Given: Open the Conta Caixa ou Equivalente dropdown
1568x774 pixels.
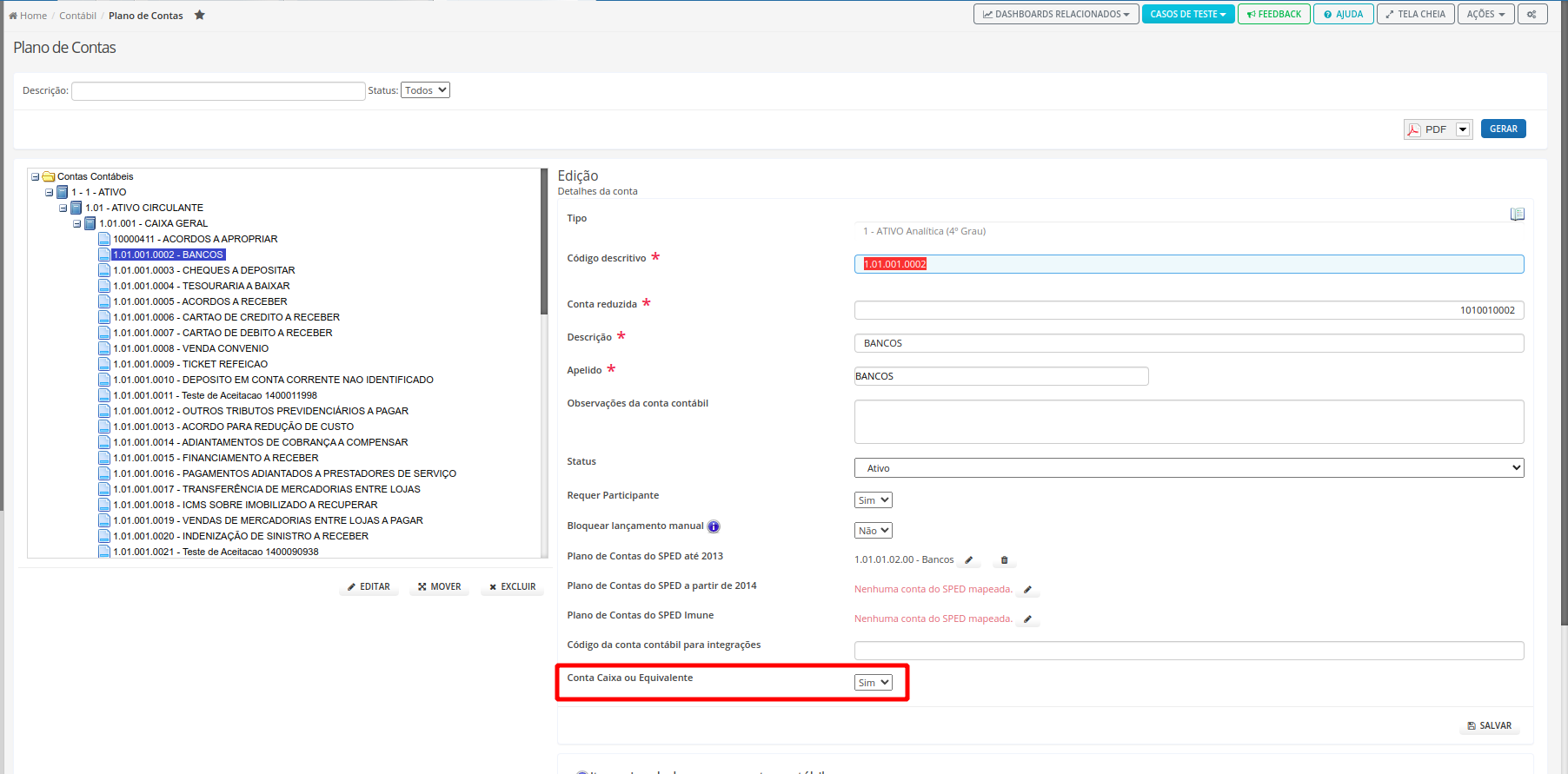Looking at the screenshot, I should pos(873,683).
